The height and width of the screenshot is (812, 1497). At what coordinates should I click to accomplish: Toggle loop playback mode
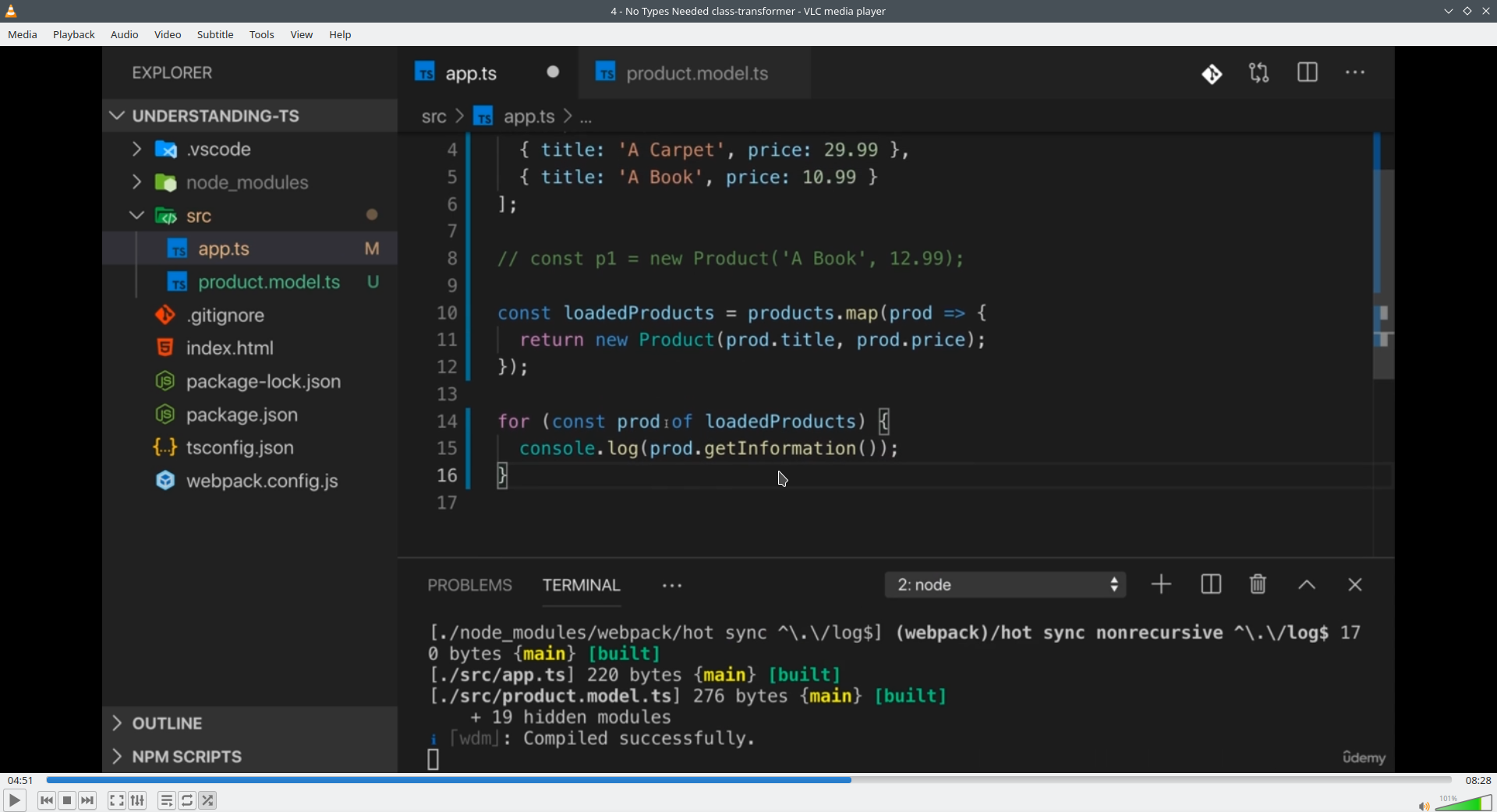pyautogui.click(x=187, y=800)
